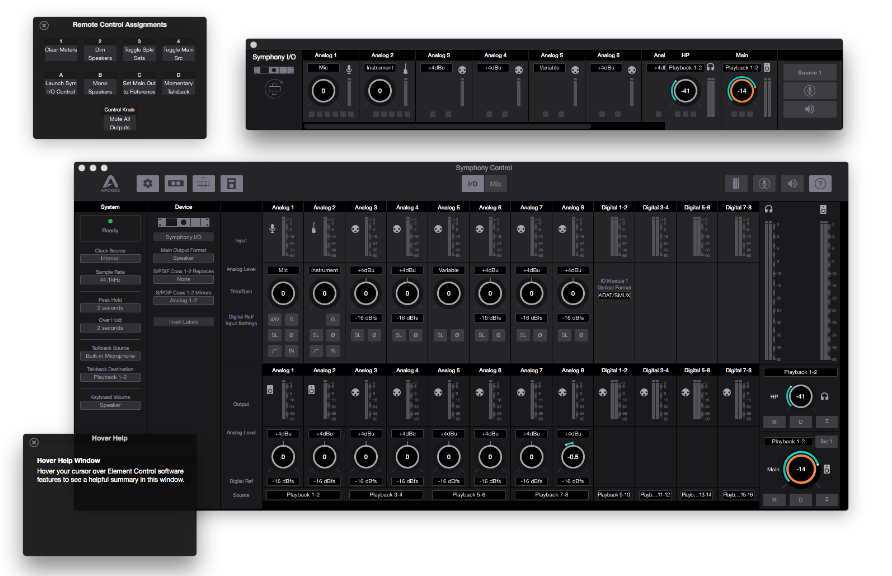This screenshot has height=576, width=892.
Task: Switch to the Mix tab
Action: click(x=496, y=184)
